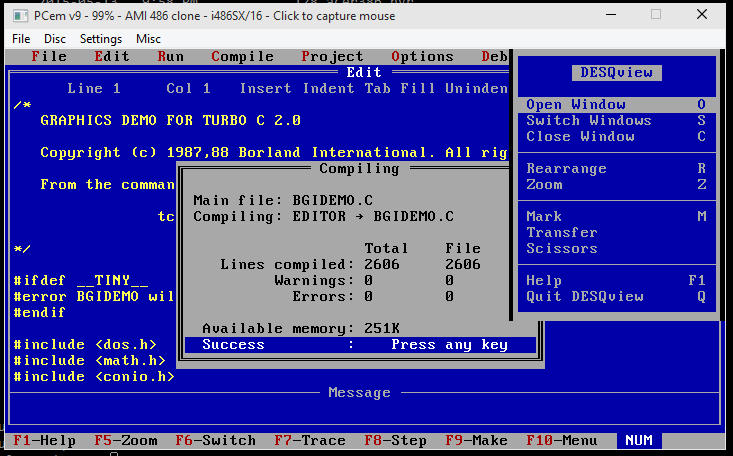
Task: Open Turbo C Options menu
Action: [422, 57]
